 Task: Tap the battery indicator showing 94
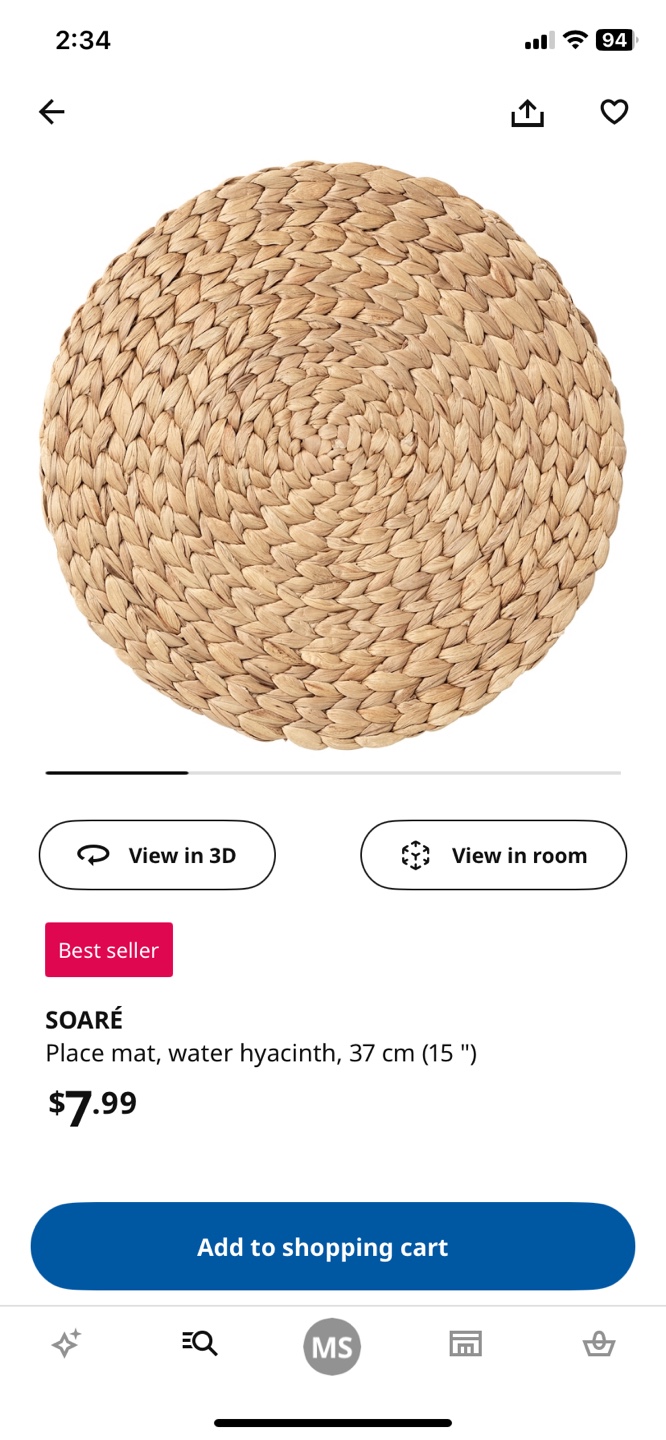click(x=616, y=40)
